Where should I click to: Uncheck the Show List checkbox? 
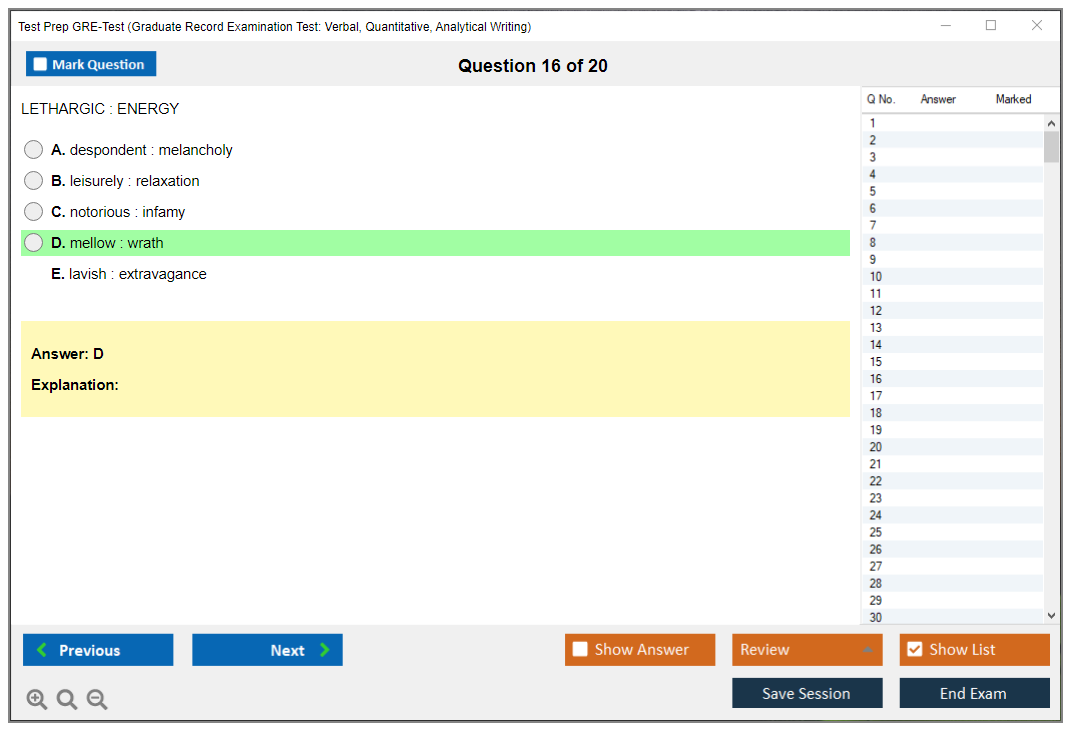[x=914, y=650]
